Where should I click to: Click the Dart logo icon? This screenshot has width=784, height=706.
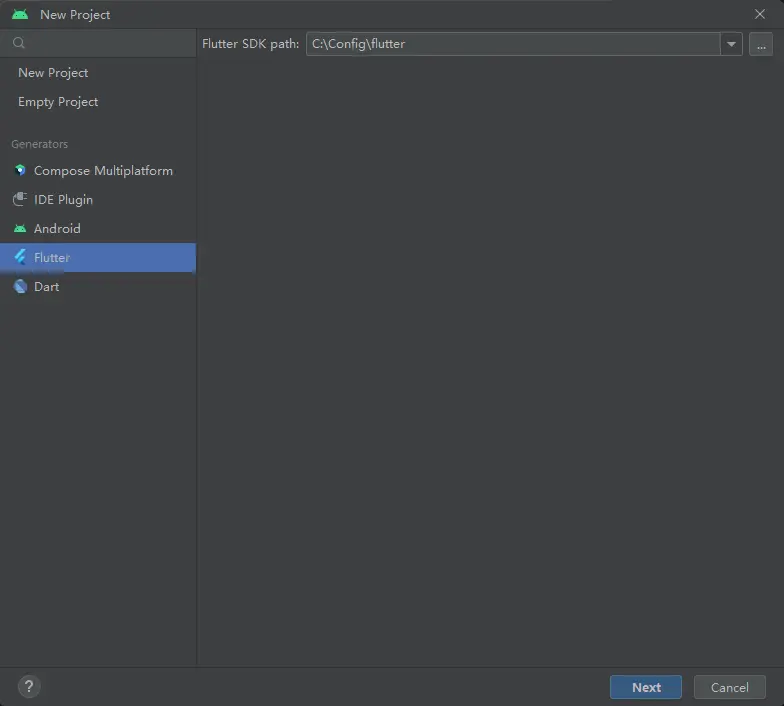tap(20, 286)
